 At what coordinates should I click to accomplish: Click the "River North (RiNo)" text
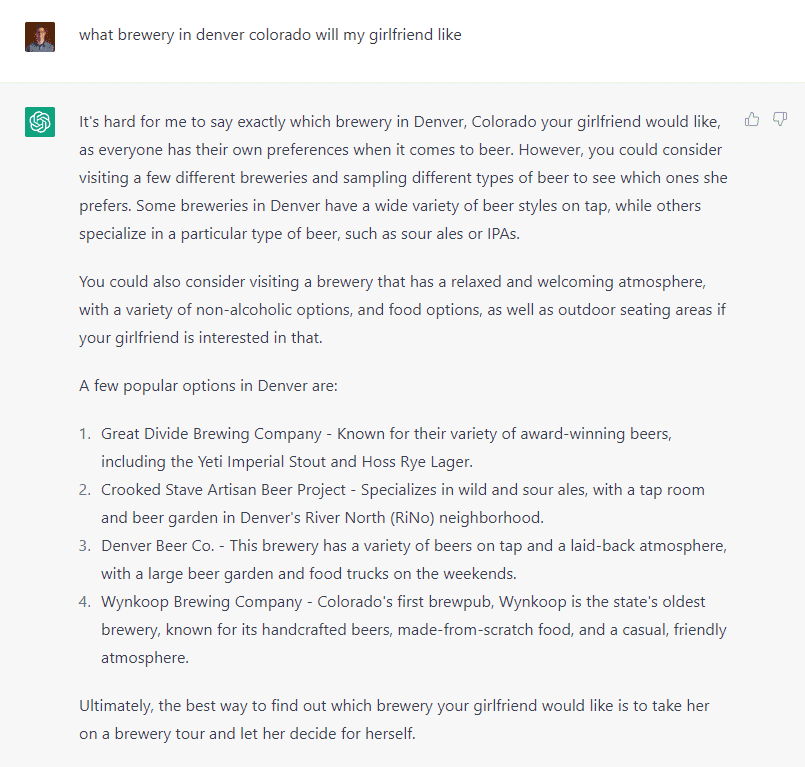pos(390,518)
